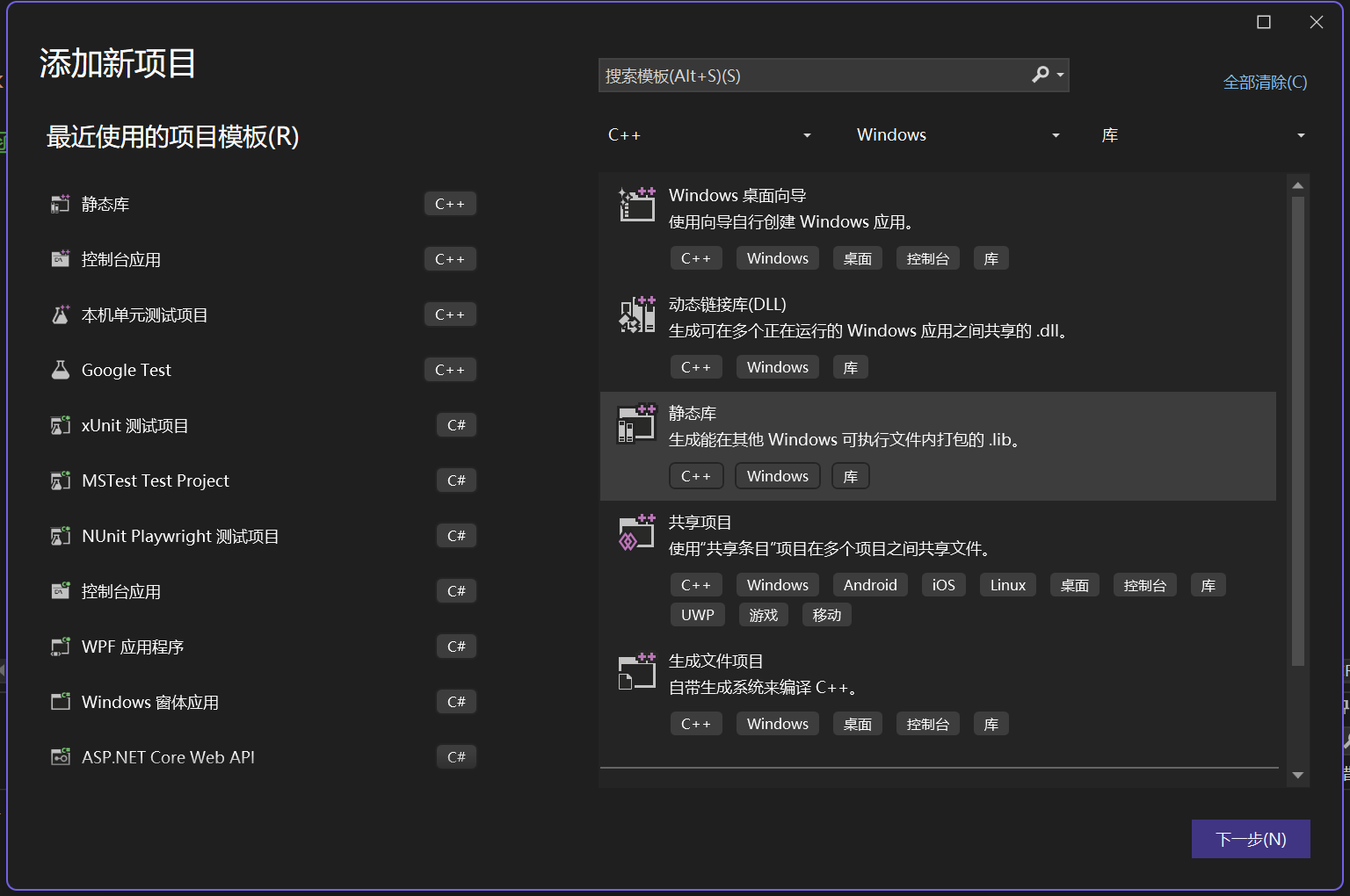Click the Google Test flask icon
The width and height of the screenshot is (1350, 896).
(x=61, y=370)
